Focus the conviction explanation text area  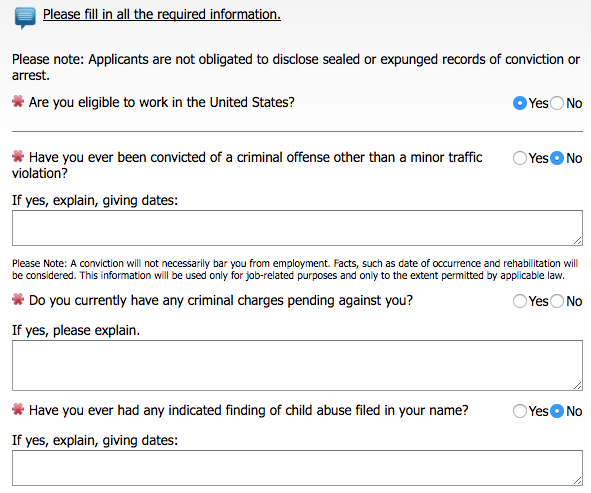coord(297,228)
